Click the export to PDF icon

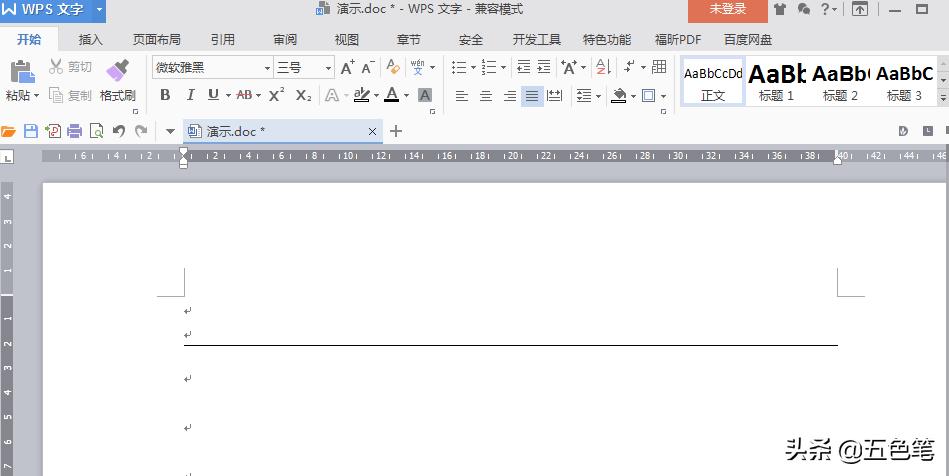click(53, 131)
